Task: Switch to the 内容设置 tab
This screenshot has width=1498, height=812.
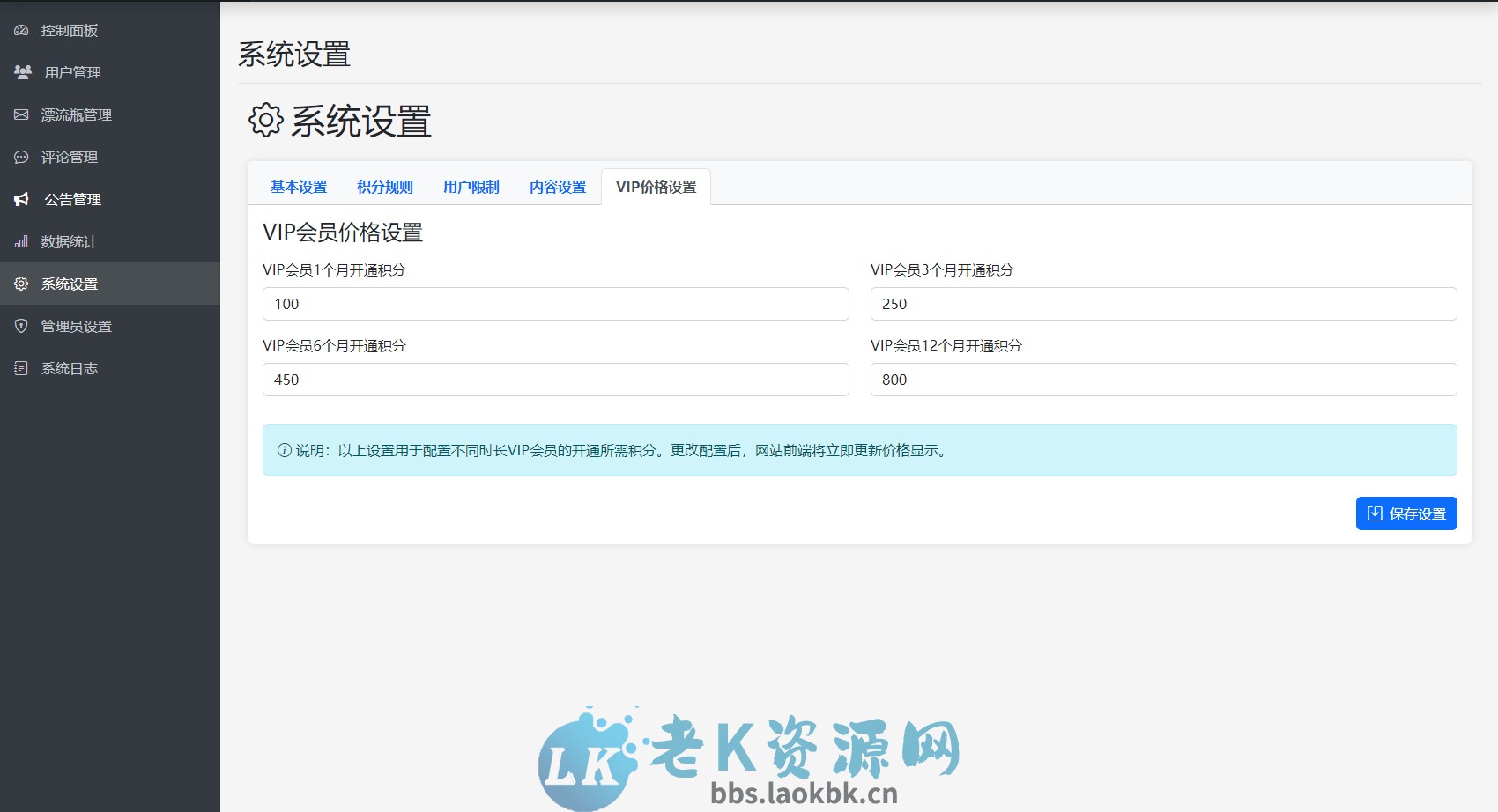Action: pos(556,186)
